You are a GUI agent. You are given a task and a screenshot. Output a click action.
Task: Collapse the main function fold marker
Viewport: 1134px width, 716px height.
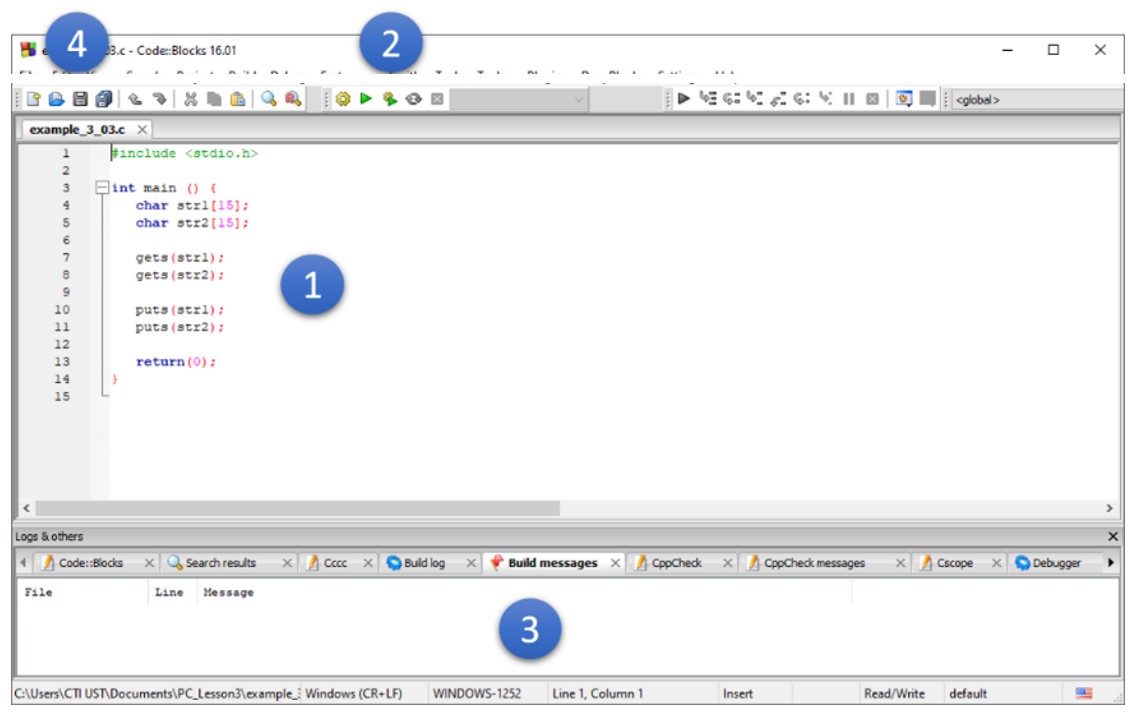(x=101, y=188)
